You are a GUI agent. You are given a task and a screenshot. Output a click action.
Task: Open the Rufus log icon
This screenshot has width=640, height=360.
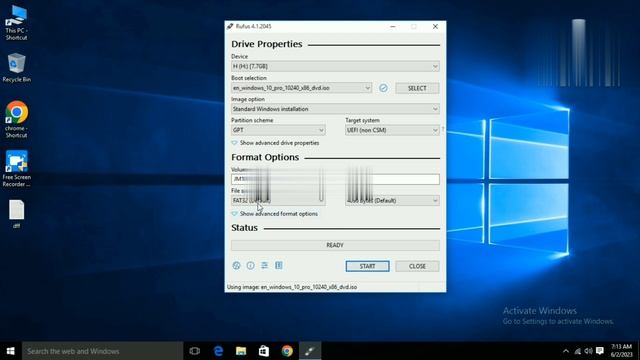coord(279,266)
